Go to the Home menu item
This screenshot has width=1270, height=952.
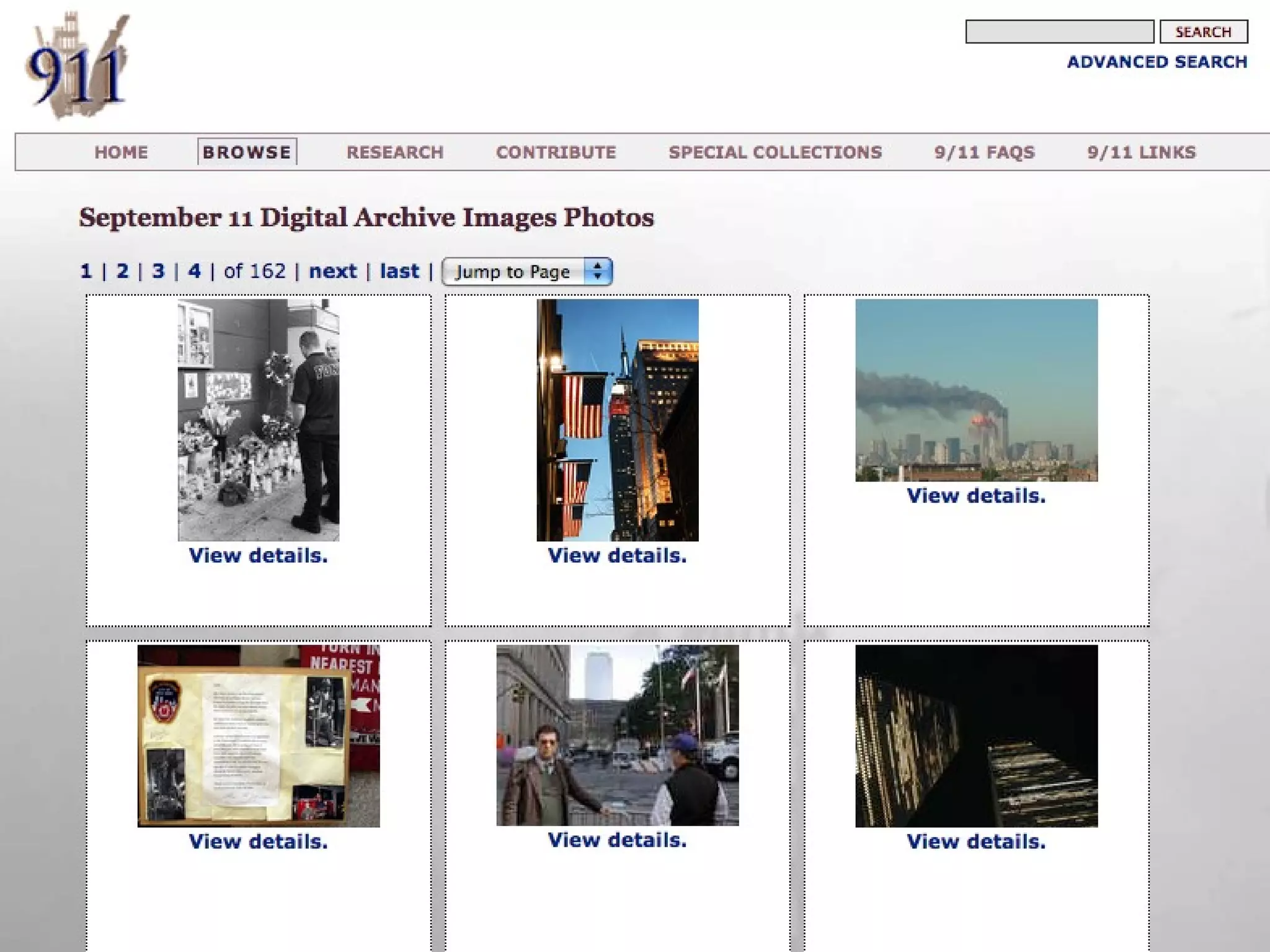pyautogui.click(x=121, y=152)
